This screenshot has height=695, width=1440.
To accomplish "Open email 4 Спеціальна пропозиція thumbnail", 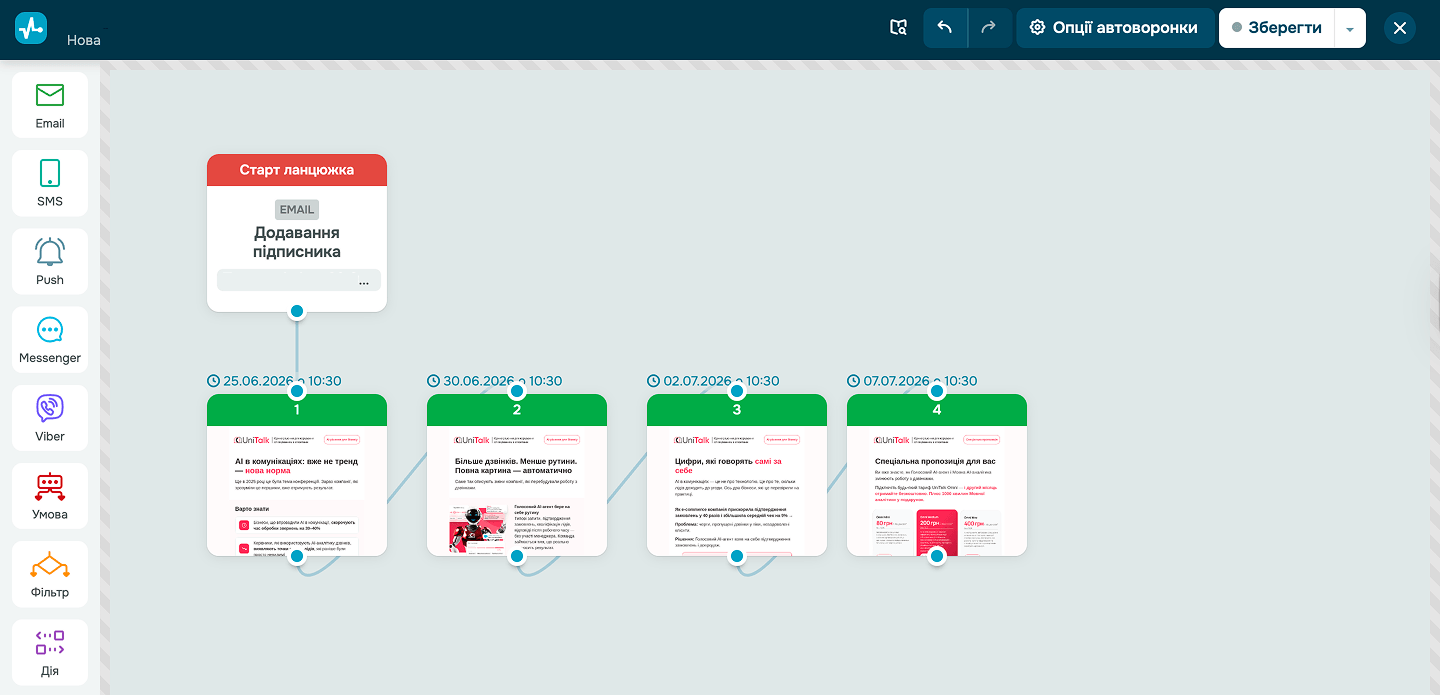I will pos(937,490).
